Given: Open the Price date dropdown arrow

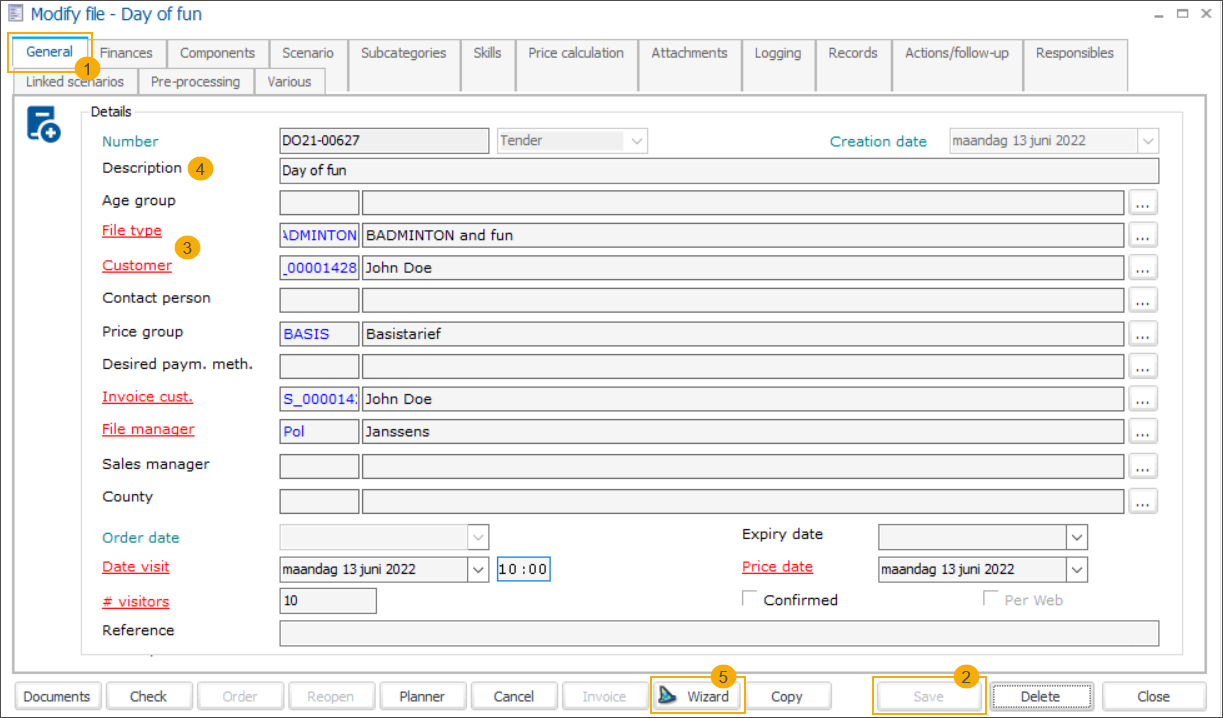Looking at the screenshot, I should point(1076,569).
